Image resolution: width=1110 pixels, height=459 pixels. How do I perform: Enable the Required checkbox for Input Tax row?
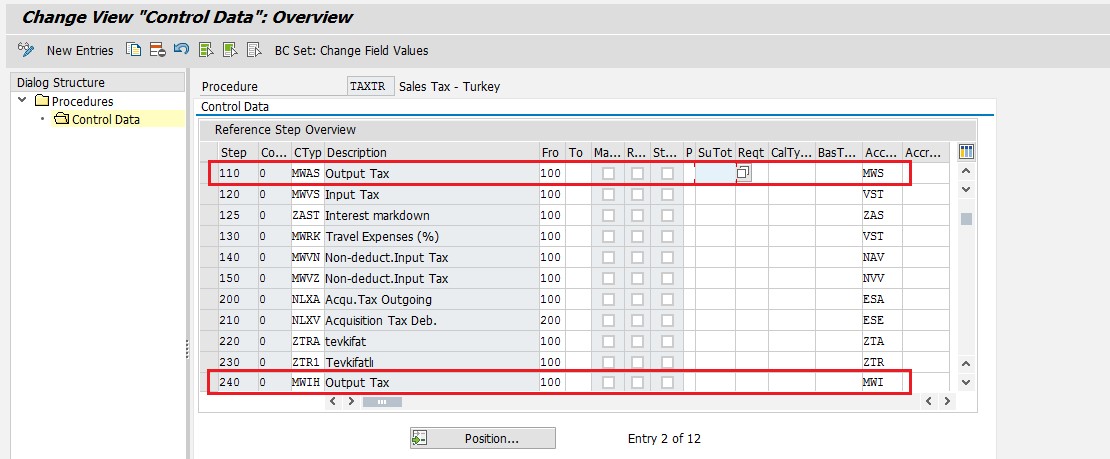point(637,195)
